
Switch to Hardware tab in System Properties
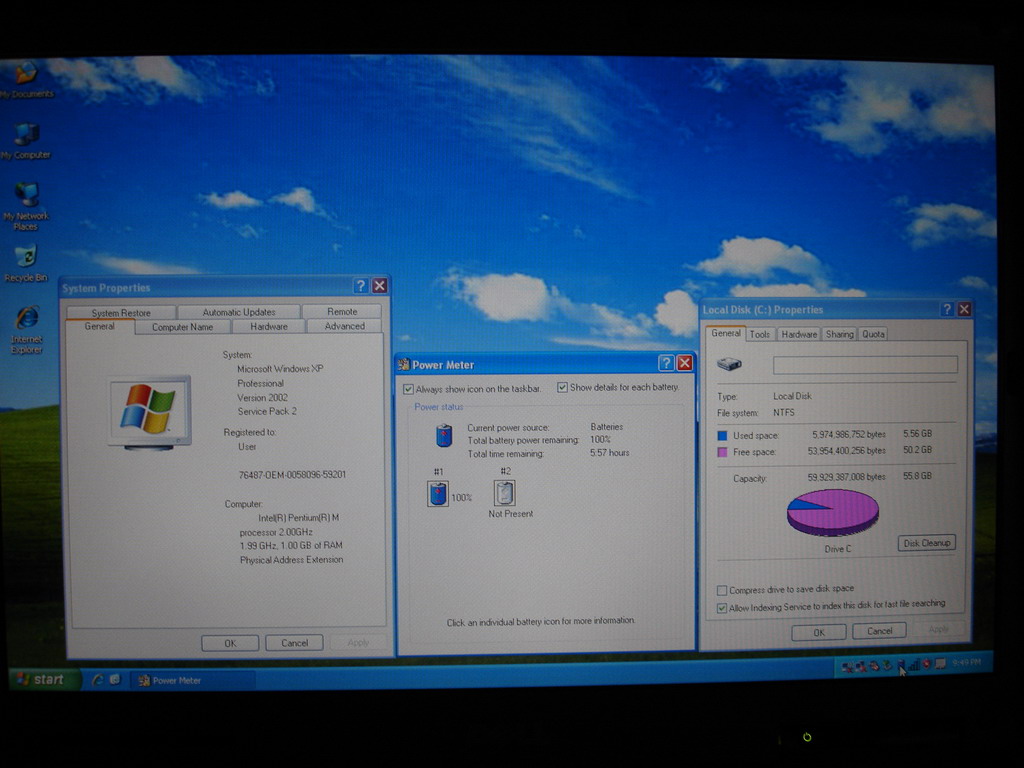(x=268, y=326)
